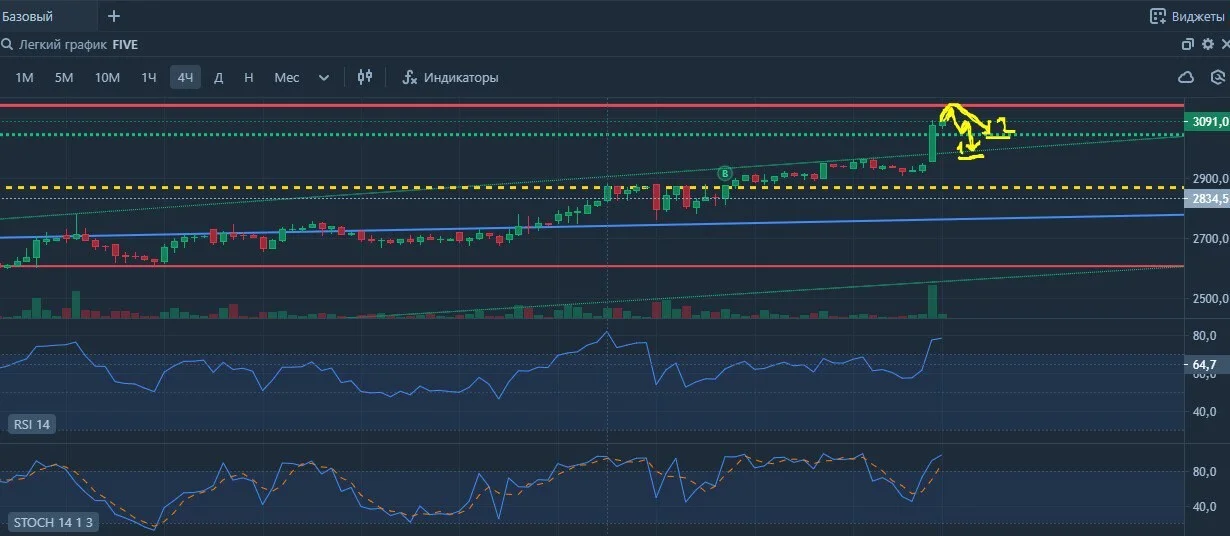Expand the additional timeframes dropdown arrow
The height and width of the screenshot is (536, 1230).
(324, 77)
